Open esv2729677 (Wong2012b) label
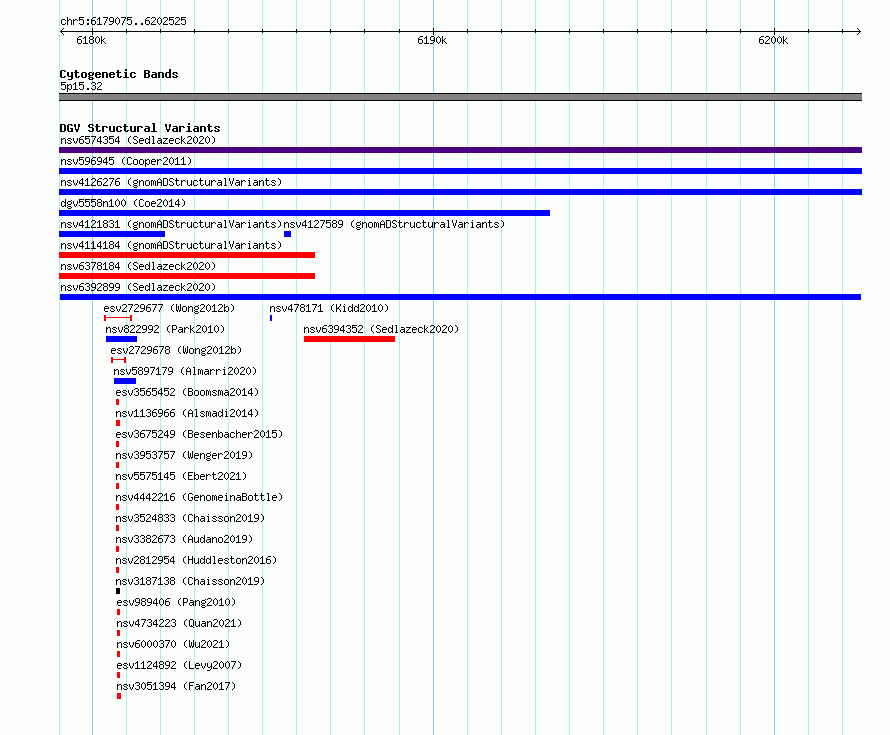 coord(169,308)
